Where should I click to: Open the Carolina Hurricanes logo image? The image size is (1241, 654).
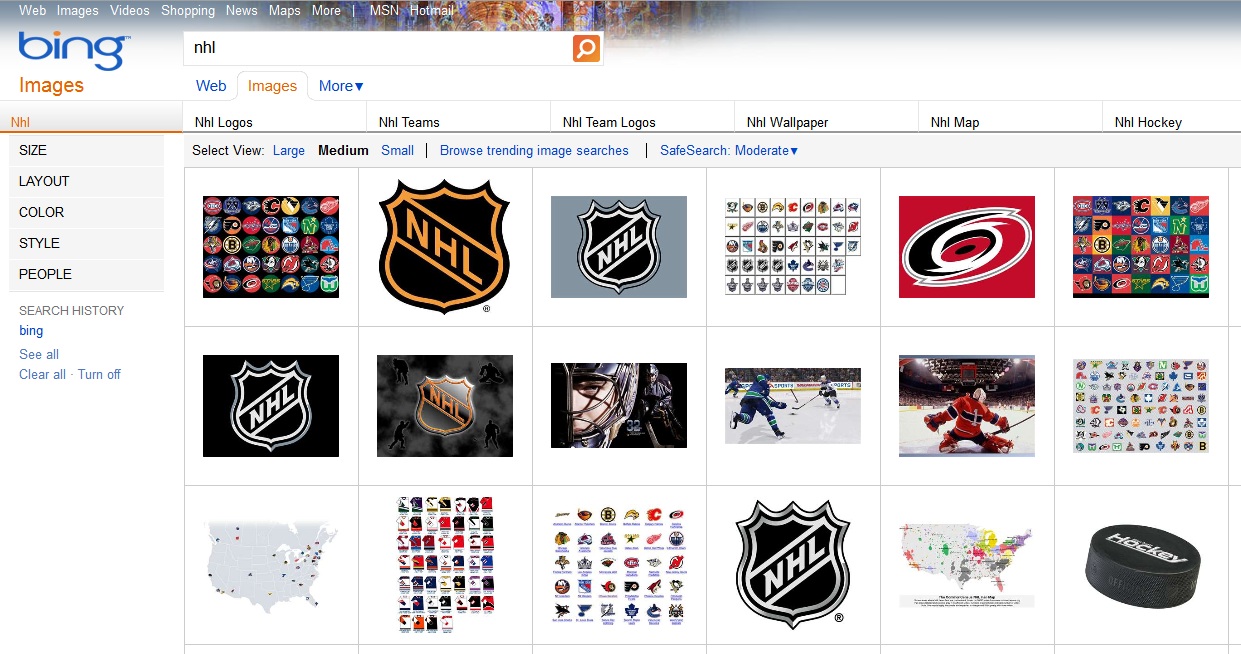[x=966, y=246]
